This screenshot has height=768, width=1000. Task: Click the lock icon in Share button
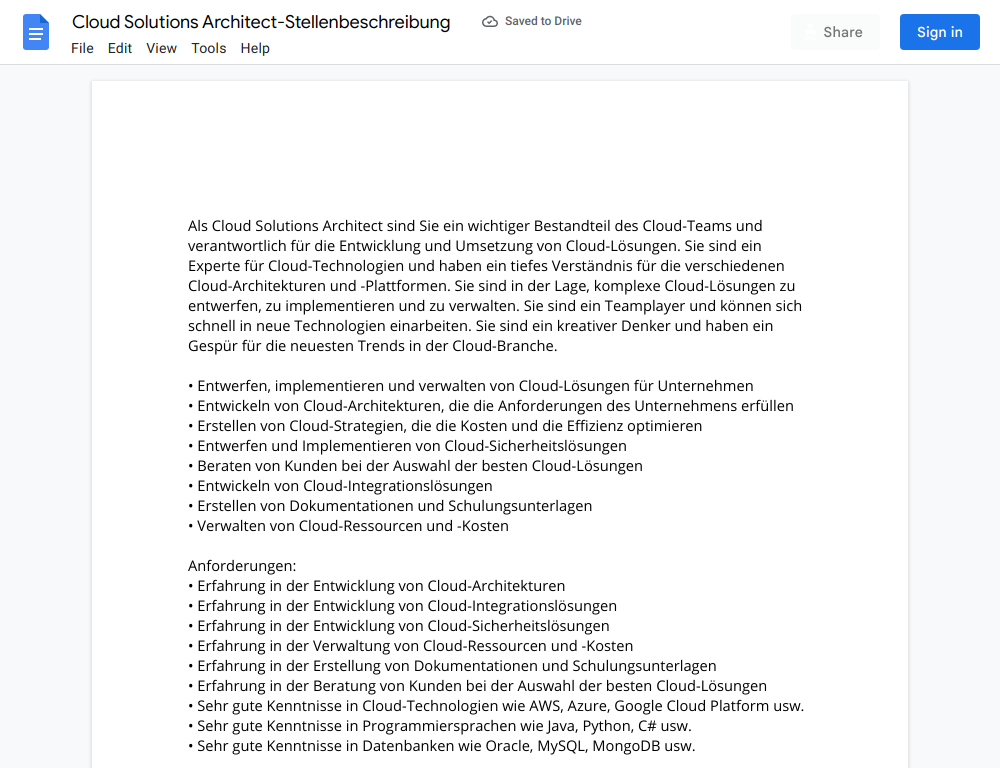(810, 33)
